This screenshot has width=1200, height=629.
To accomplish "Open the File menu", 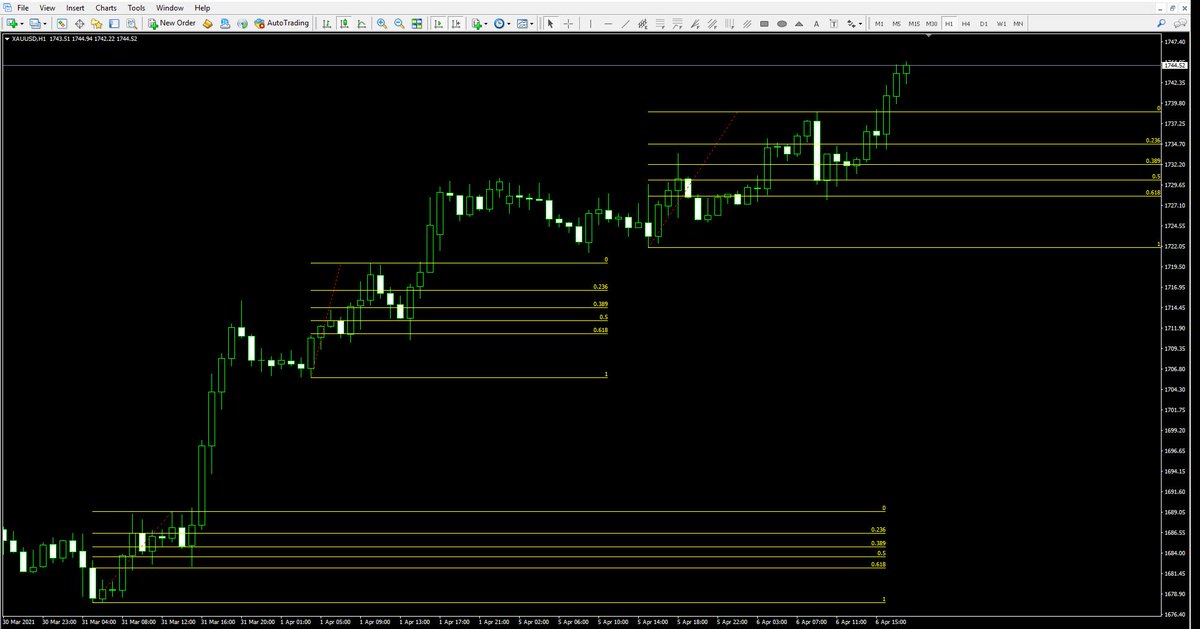I will click(x=23, y=8).
